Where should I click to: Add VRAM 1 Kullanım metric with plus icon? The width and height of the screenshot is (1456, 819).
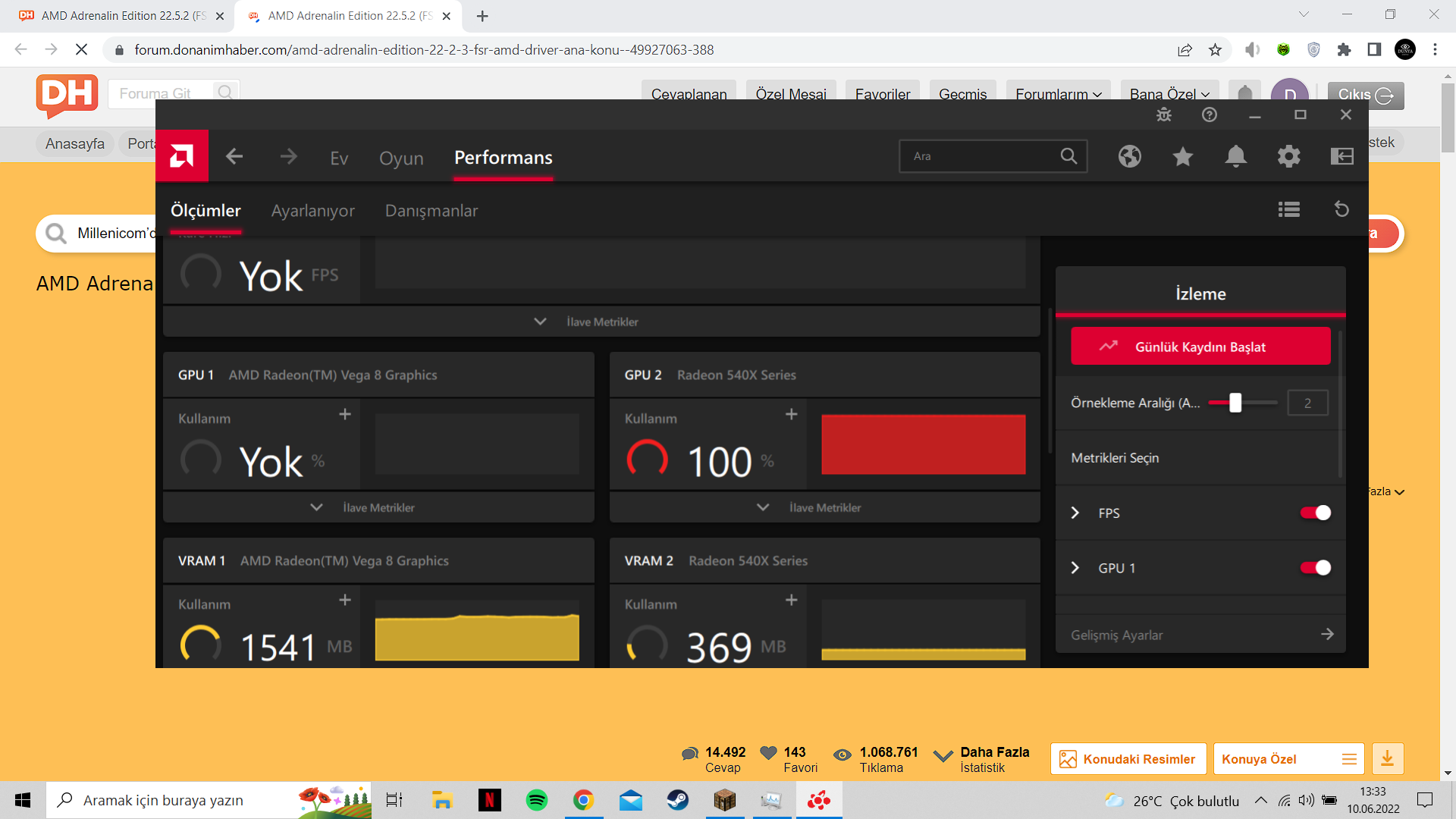[x=345, y=600]
